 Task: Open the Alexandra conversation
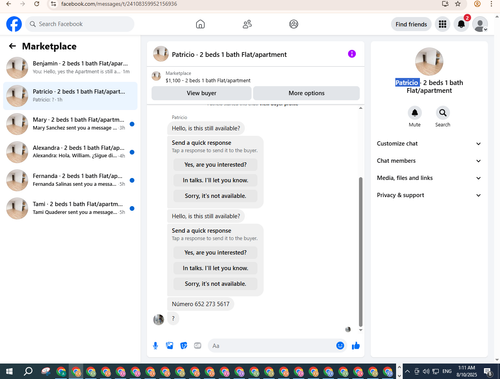point(70,152)
